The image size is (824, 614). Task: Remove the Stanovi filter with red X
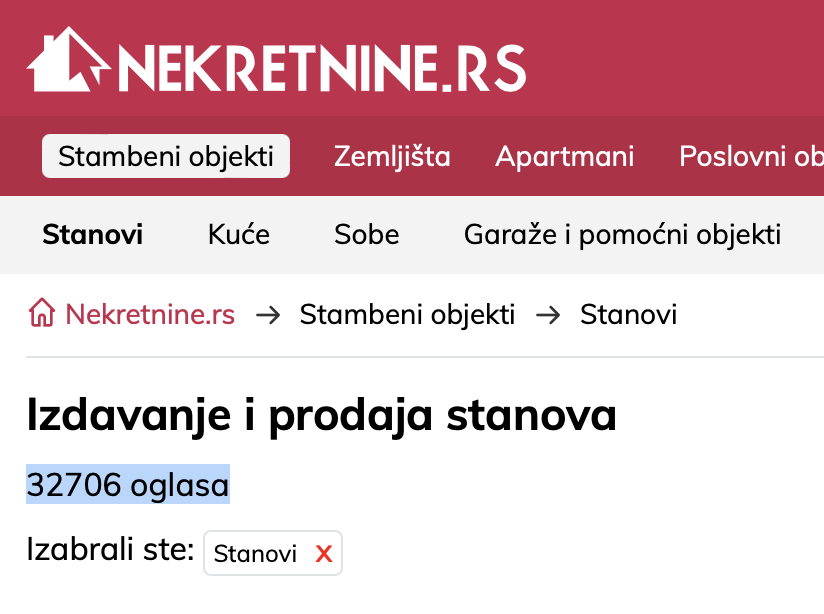click(x=323, y=554)
